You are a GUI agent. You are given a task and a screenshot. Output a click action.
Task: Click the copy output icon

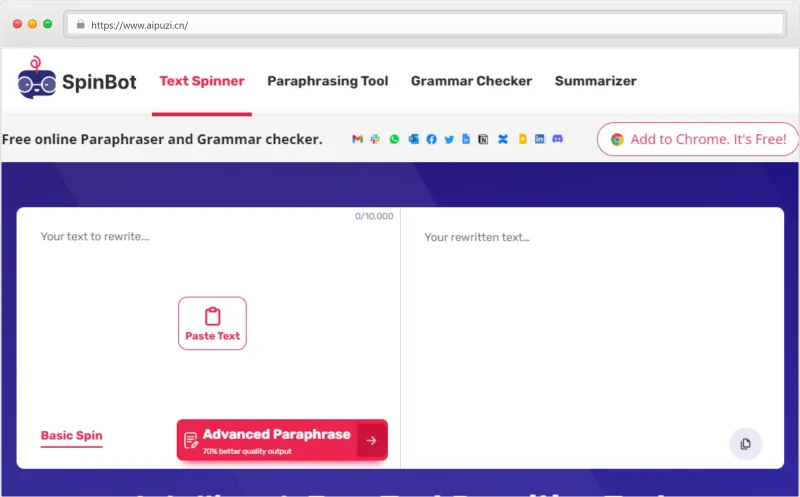coord(745,444)
